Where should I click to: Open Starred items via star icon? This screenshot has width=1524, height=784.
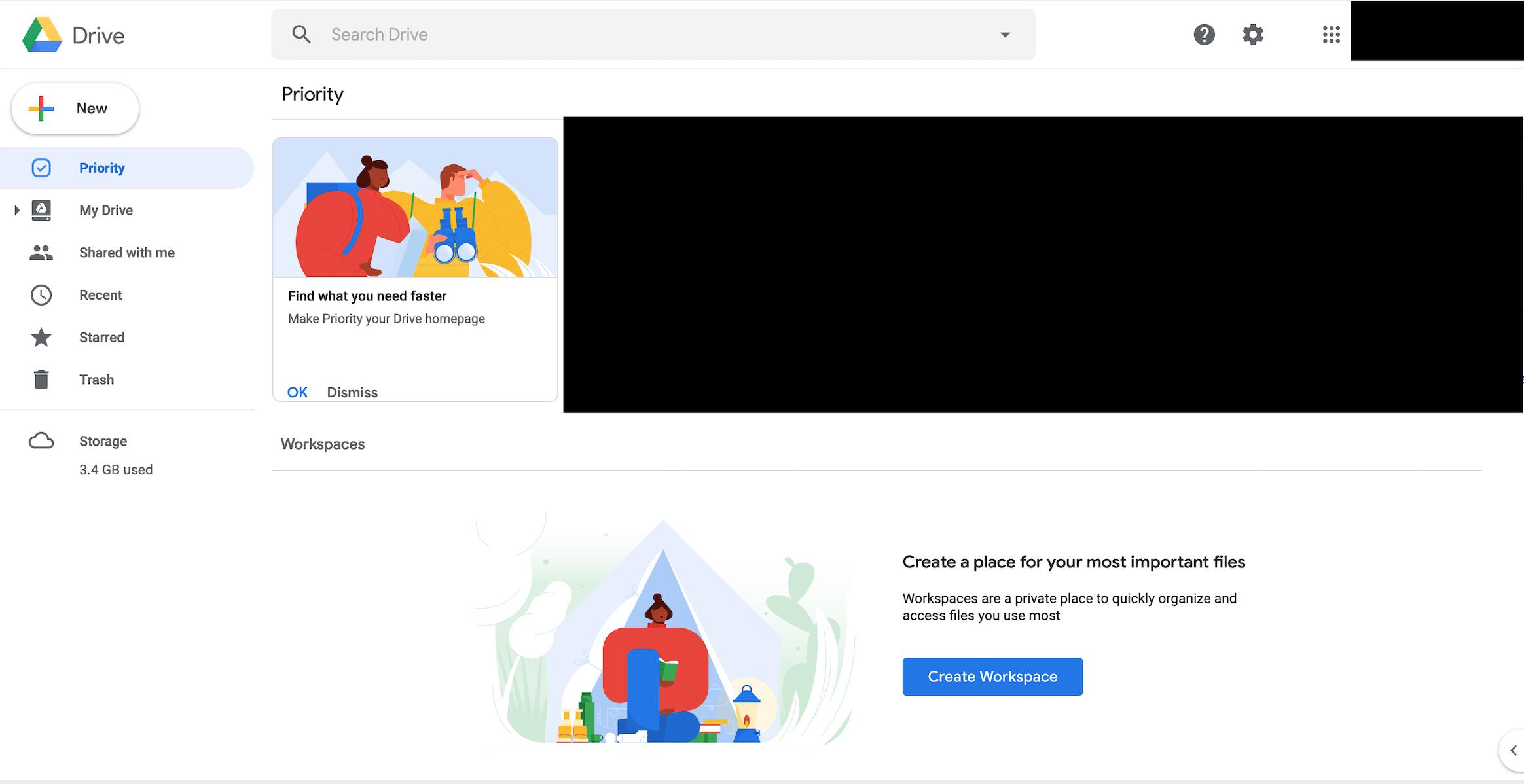(41, 337)
